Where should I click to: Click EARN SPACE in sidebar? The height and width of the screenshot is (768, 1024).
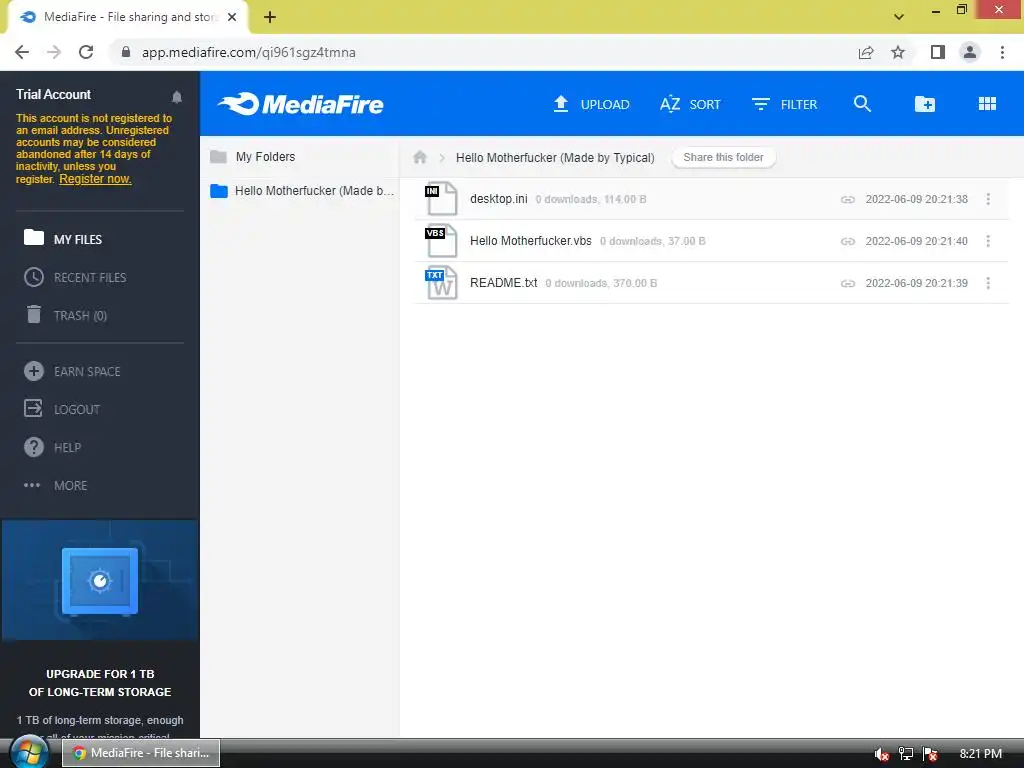(72, 372)
